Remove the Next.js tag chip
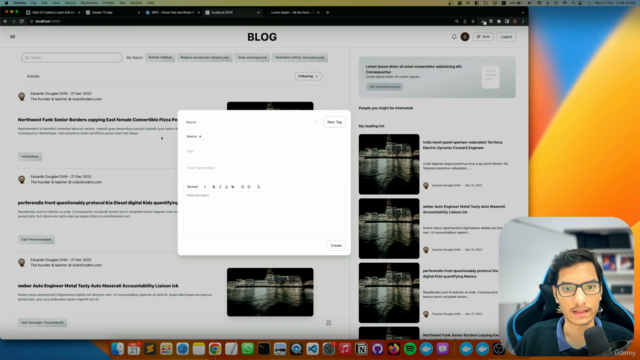640x360 pixels. coord(200,137)
